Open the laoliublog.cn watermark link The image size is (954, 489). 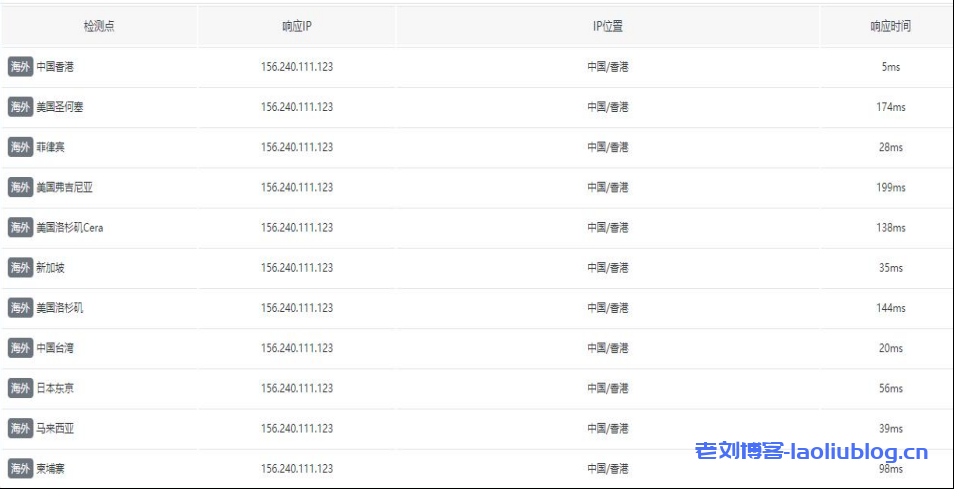(x=811, y=453)
